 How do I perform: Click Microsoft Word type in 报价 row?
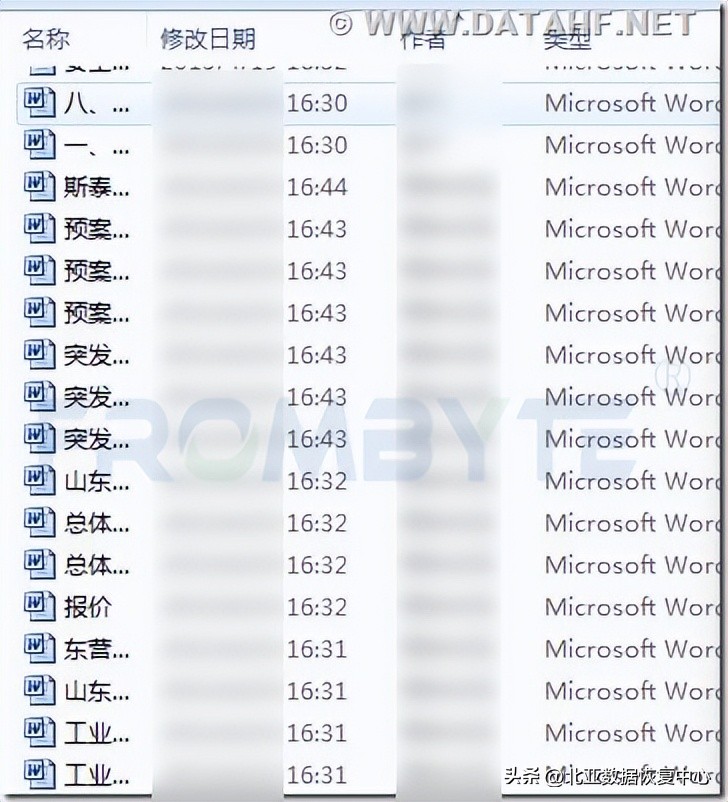(633, 607)
